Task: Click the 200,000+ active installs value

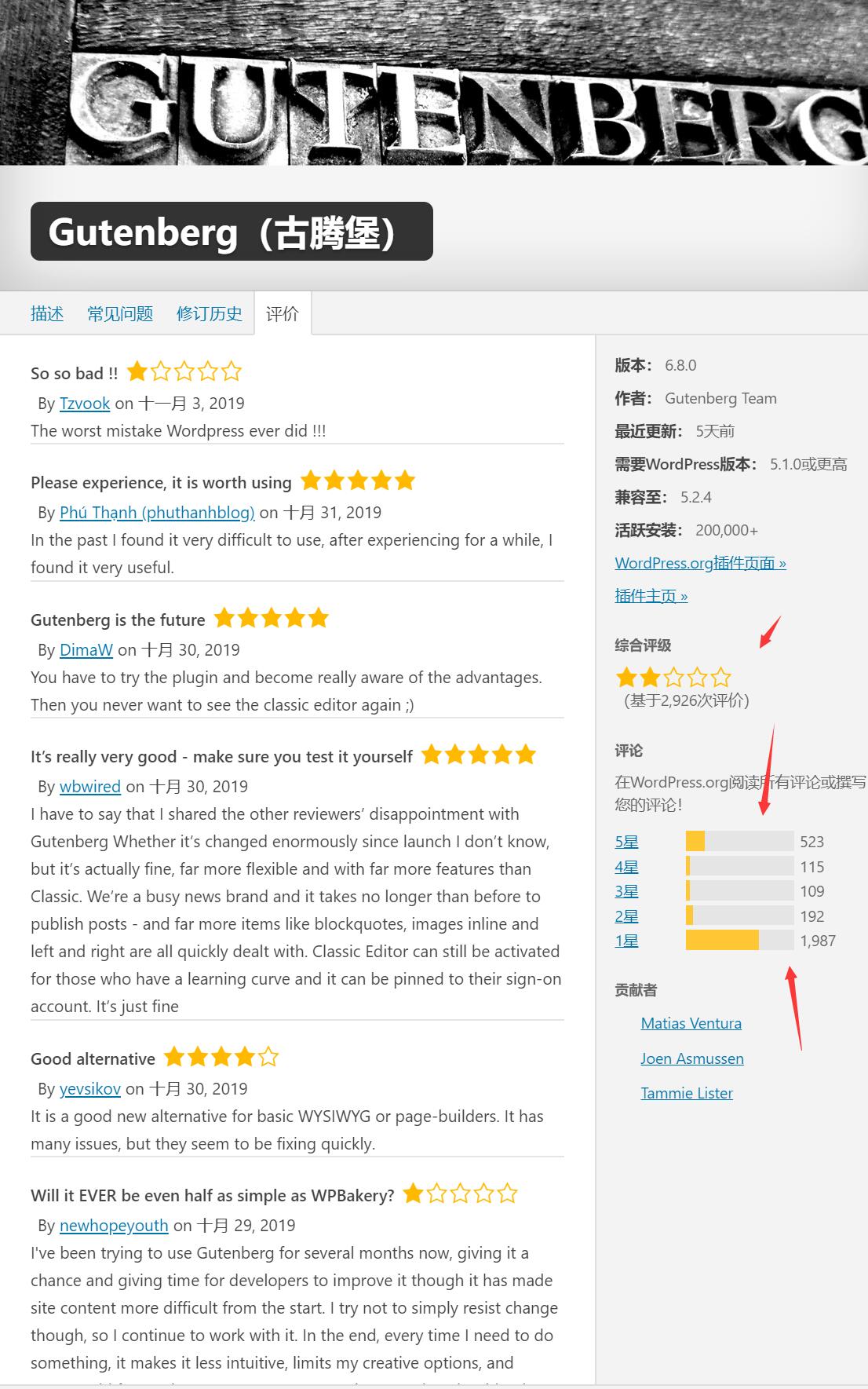Action: [x=727, y=530]
